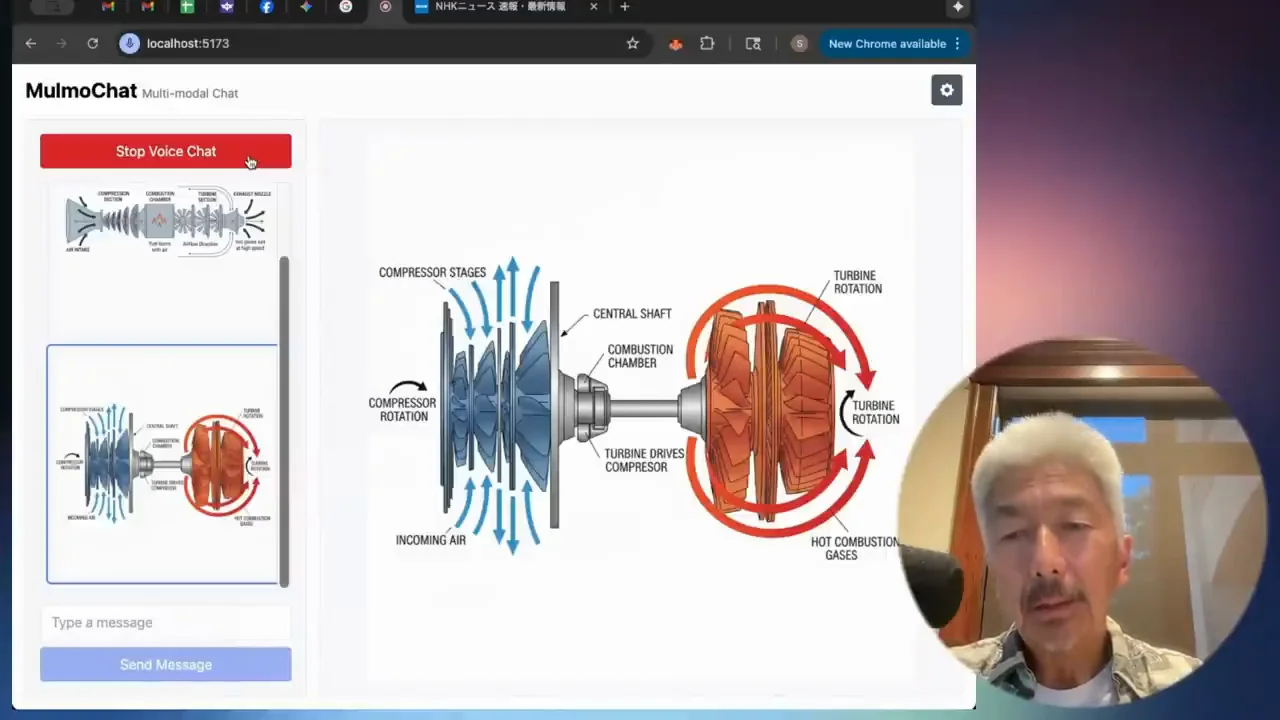Close the NHK news tab

[x=594, y=7]
